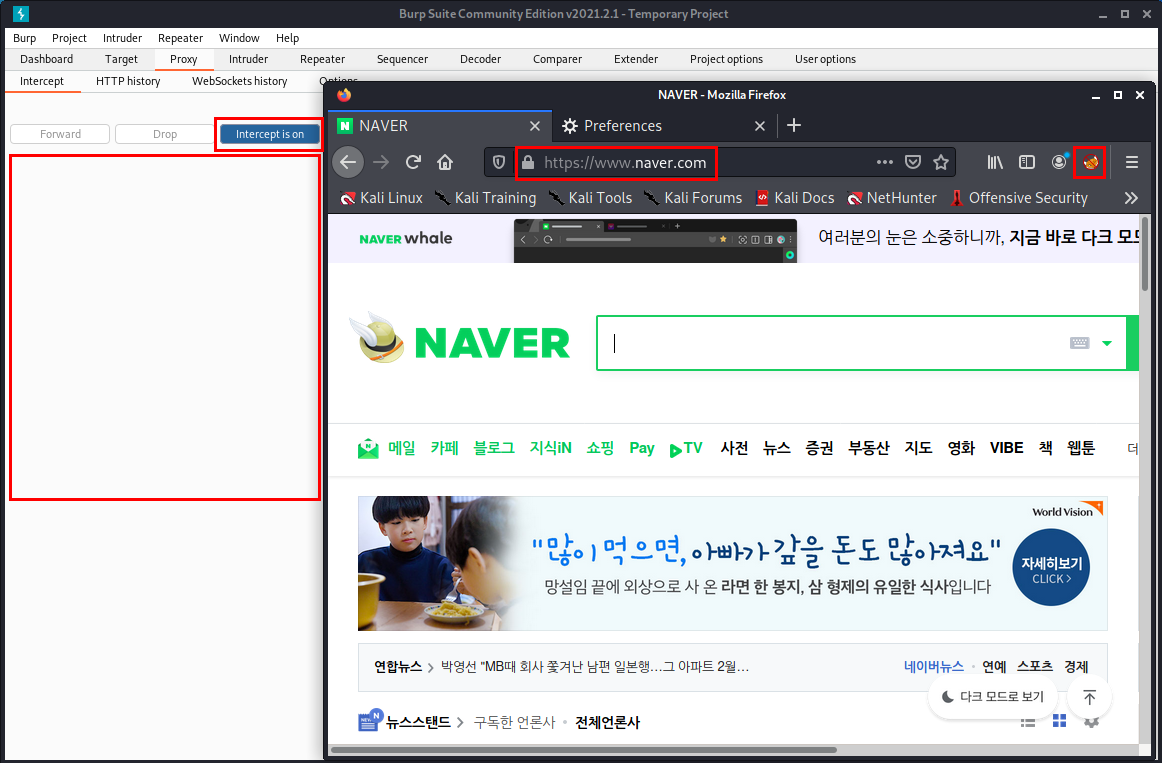Viewport: 1162px width, 763px height.
Task: Click the Firefox horizontal scrollbar
Action: [x=585, y=750]
